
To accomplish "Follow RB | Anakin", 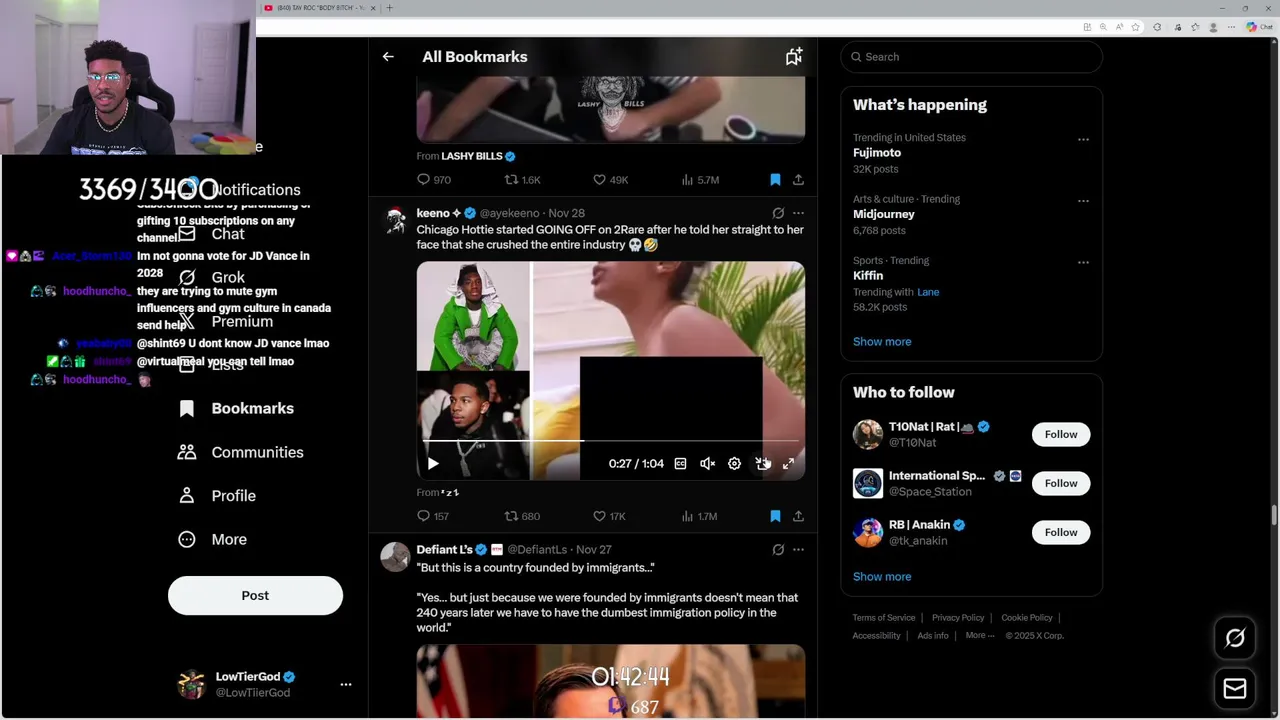I will [x=1061, y=532].
